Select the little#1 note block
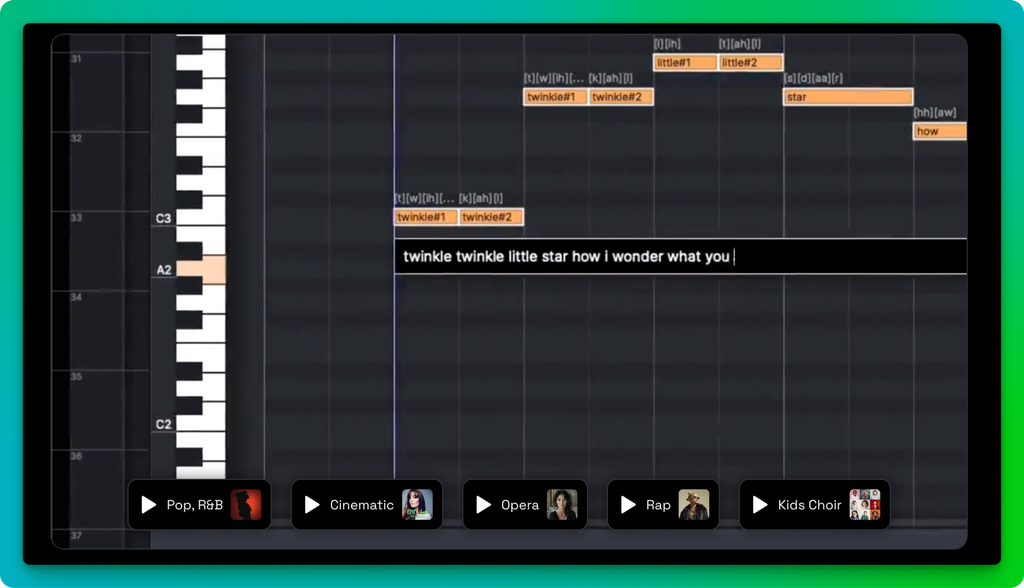 click(686, 63)
